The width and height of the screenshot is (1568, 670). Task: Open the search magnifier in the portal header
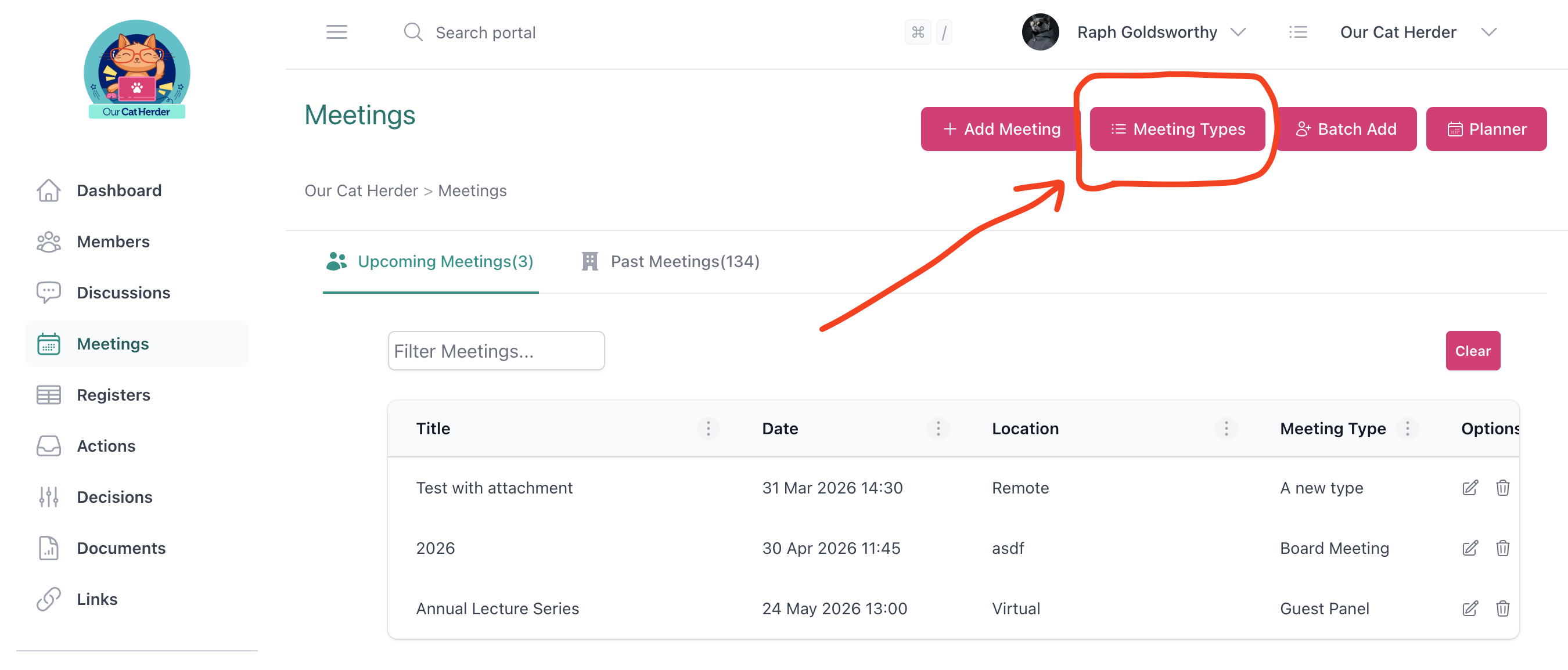tap(413, 32)
